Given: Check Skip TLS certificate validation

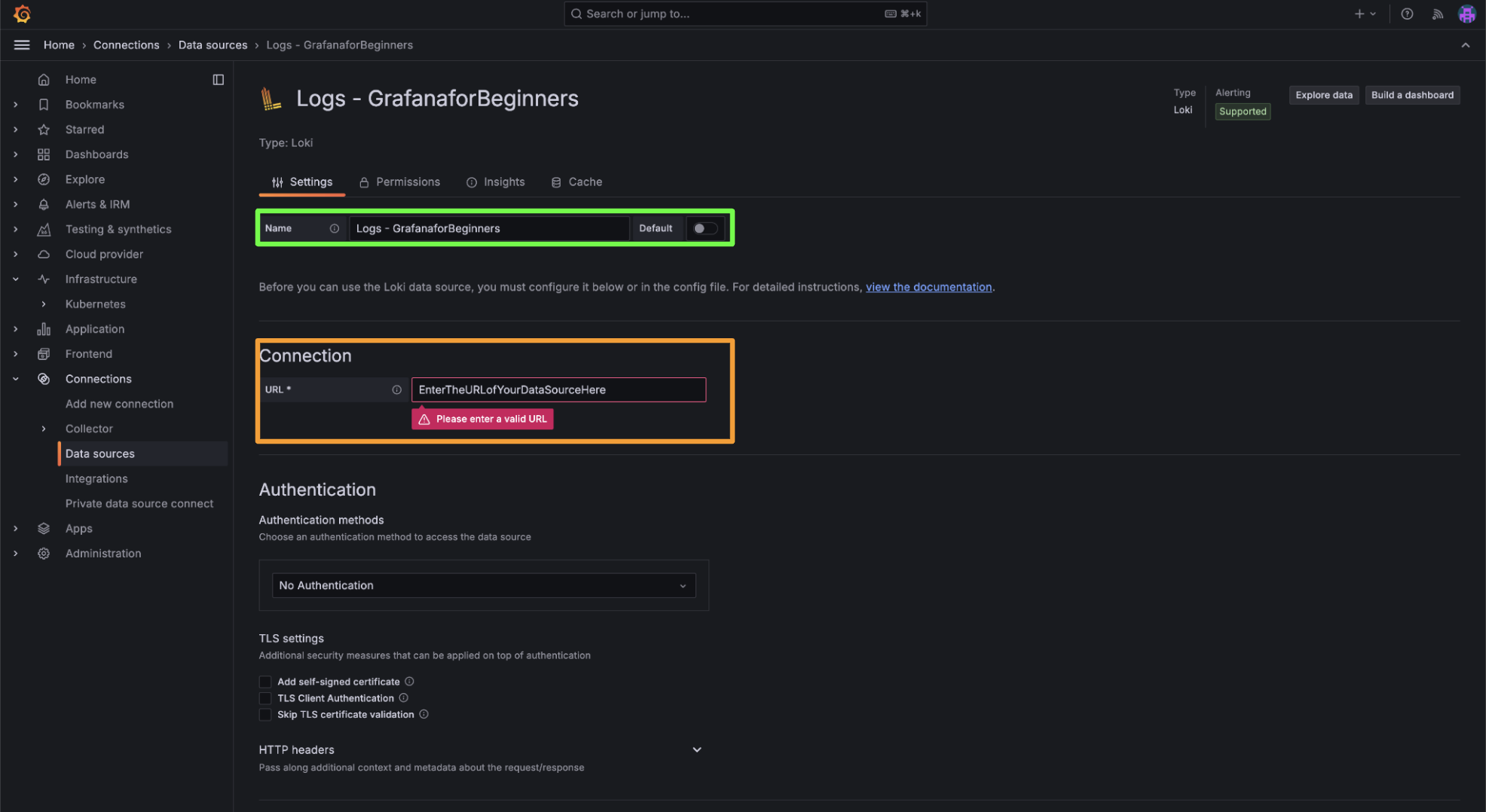Looking at the screenshot, I should click(265, 715).
